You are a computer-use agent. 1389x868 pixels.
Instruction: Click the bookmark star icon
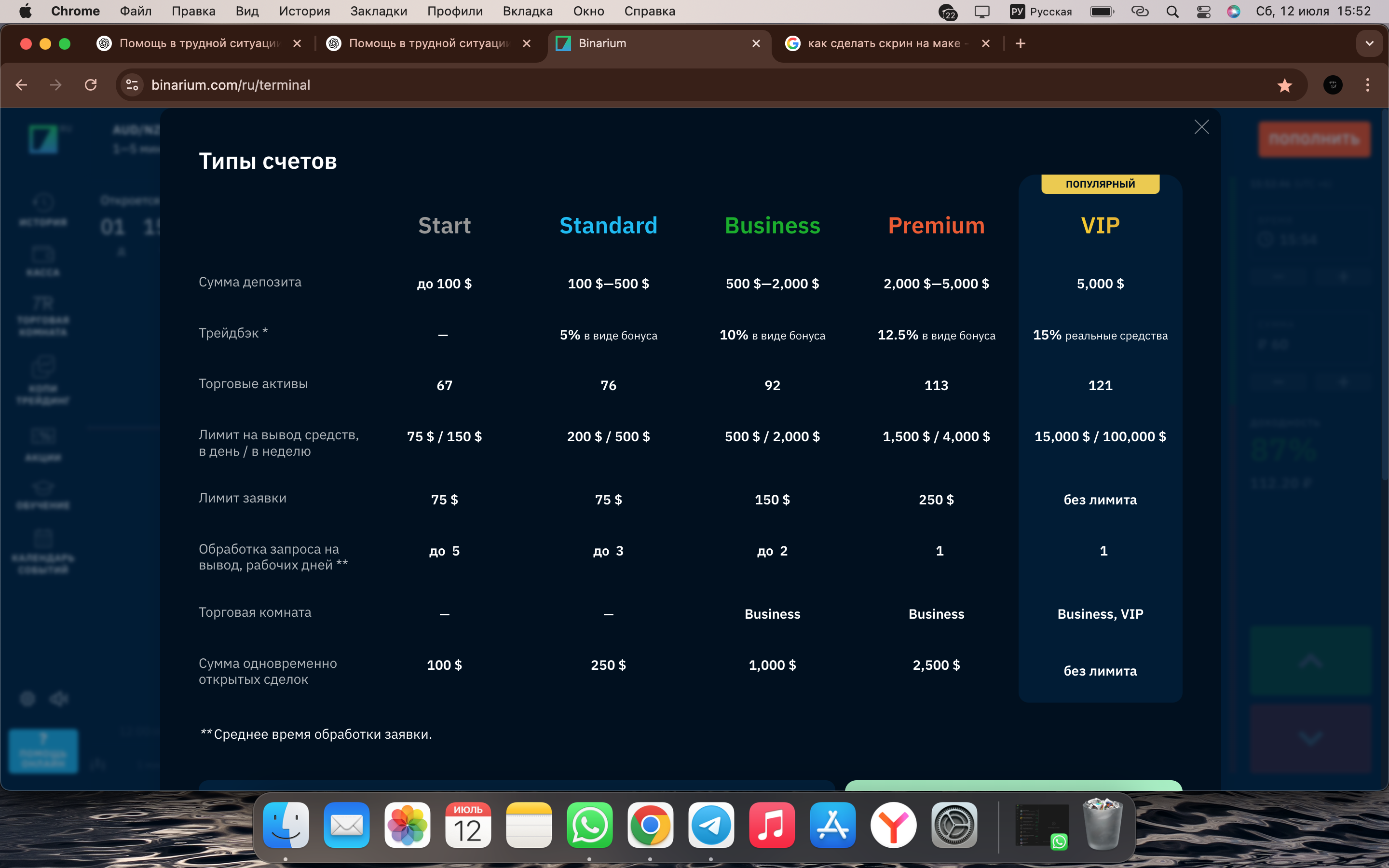[1284, 85]
